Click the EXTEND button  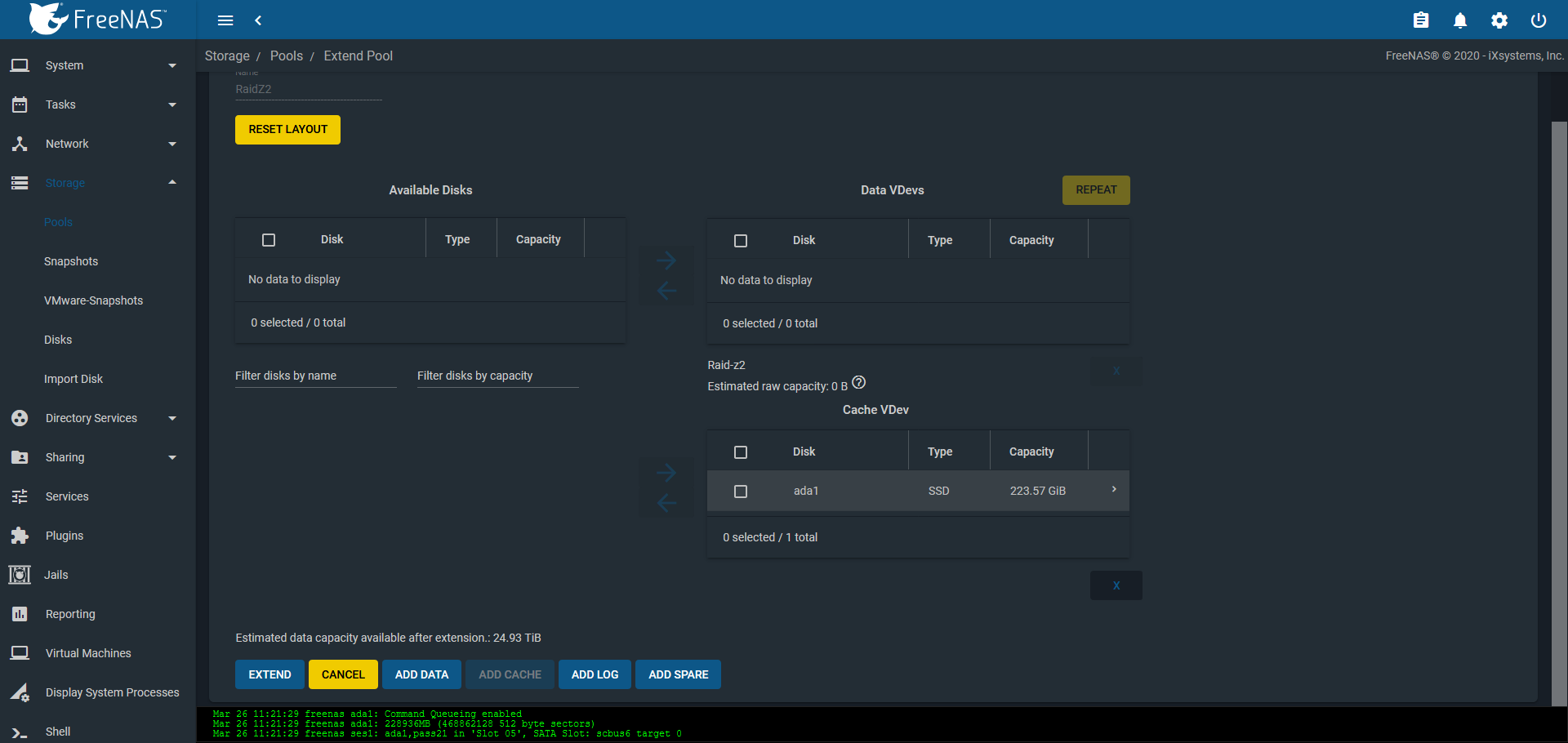click(x=269, y=674)
